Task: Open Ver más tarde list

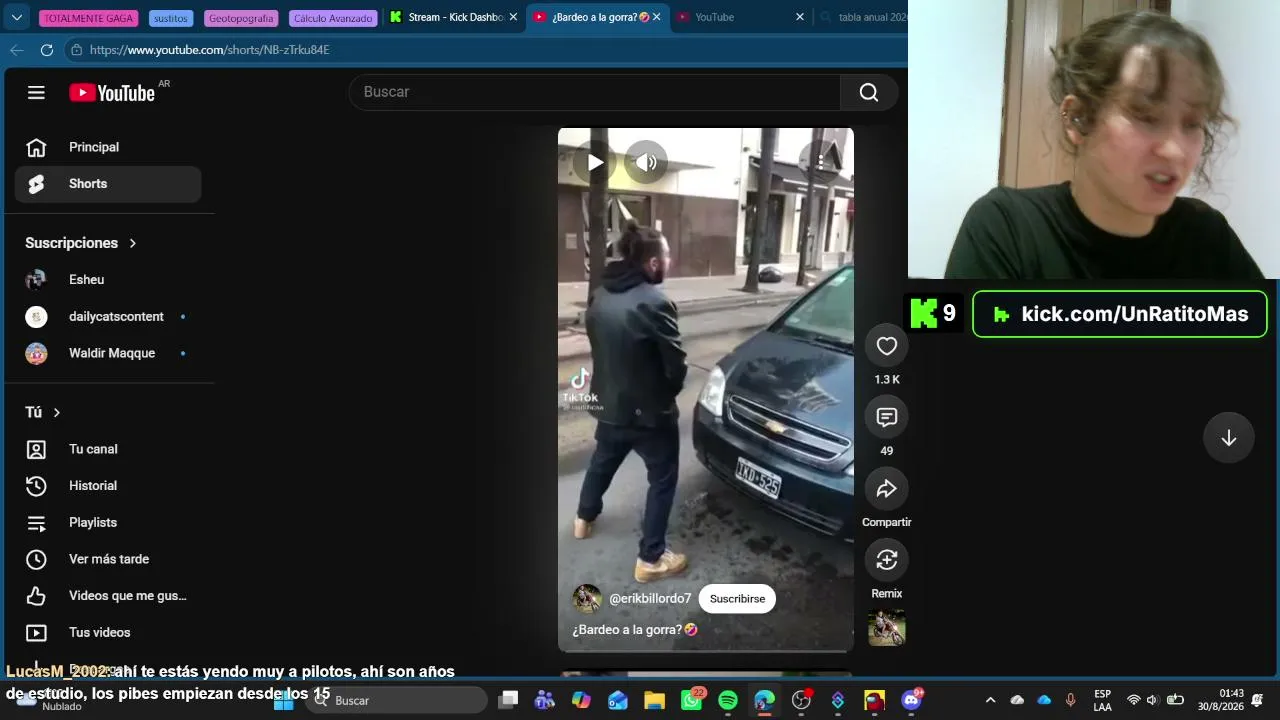Action: (x=108, y=559)
